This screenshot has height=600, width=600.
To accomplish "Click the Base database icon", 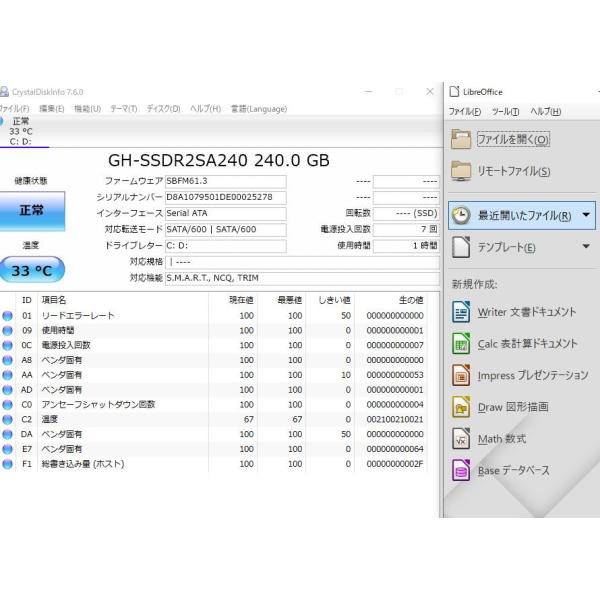I will point(461,471).
